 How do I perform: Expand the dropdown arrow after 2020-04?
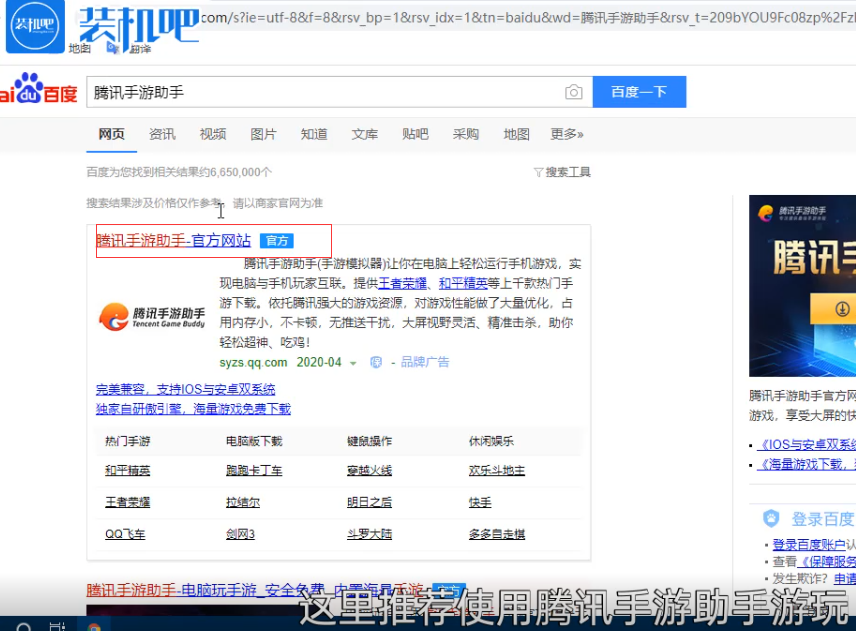[353, 363]
